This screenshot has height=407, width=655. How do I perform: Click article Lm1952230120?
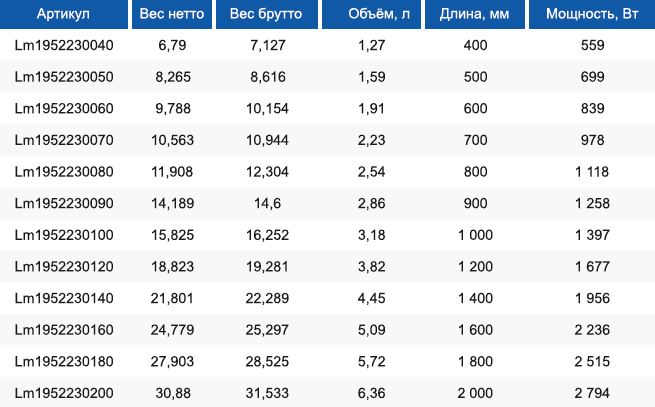coord(64,267)
